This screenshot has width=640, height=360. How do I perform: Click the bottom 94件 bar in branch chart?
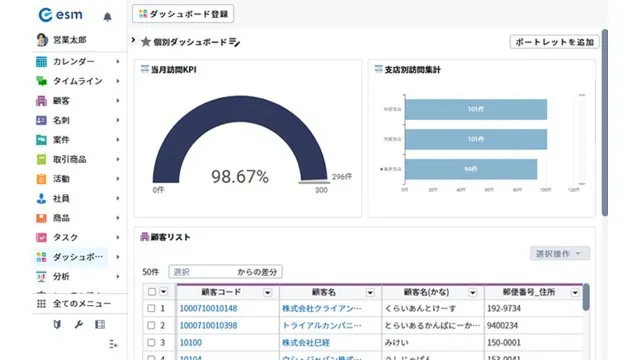pos(471,169)
